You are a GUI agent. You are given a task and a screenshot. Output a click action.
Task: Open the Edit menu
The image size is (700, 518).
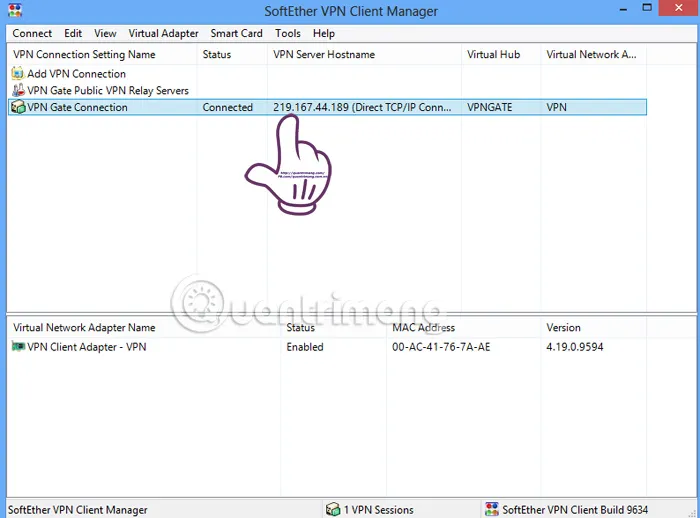click(x=73, y=33)
